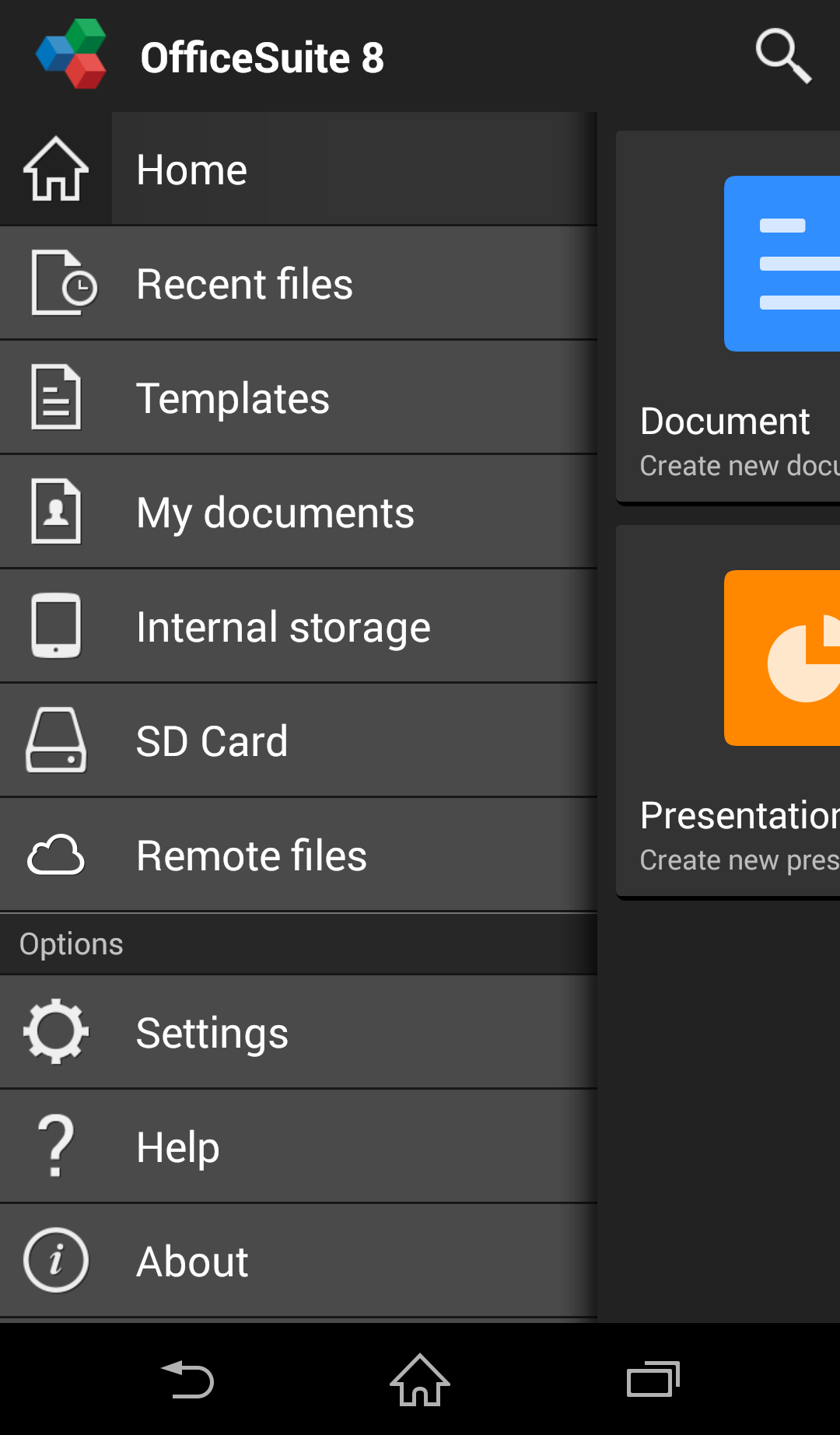Viewport: 840px width, 1435px height.
Task: Tap the Home house icon in drawer
Action: (x=56, y=169)
